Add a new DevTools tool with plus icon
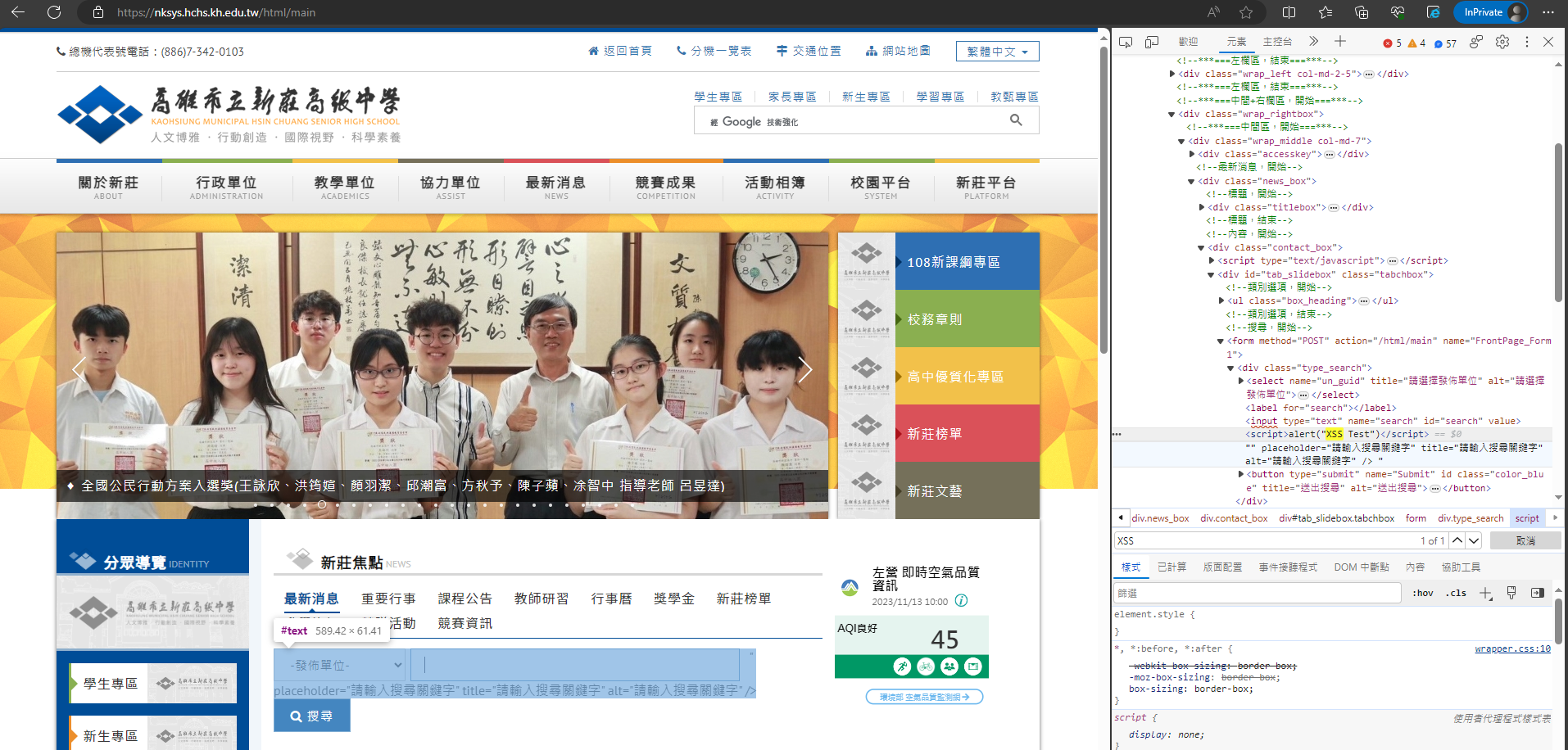The image size is (1568, 750). click(x=1340, y=41)
